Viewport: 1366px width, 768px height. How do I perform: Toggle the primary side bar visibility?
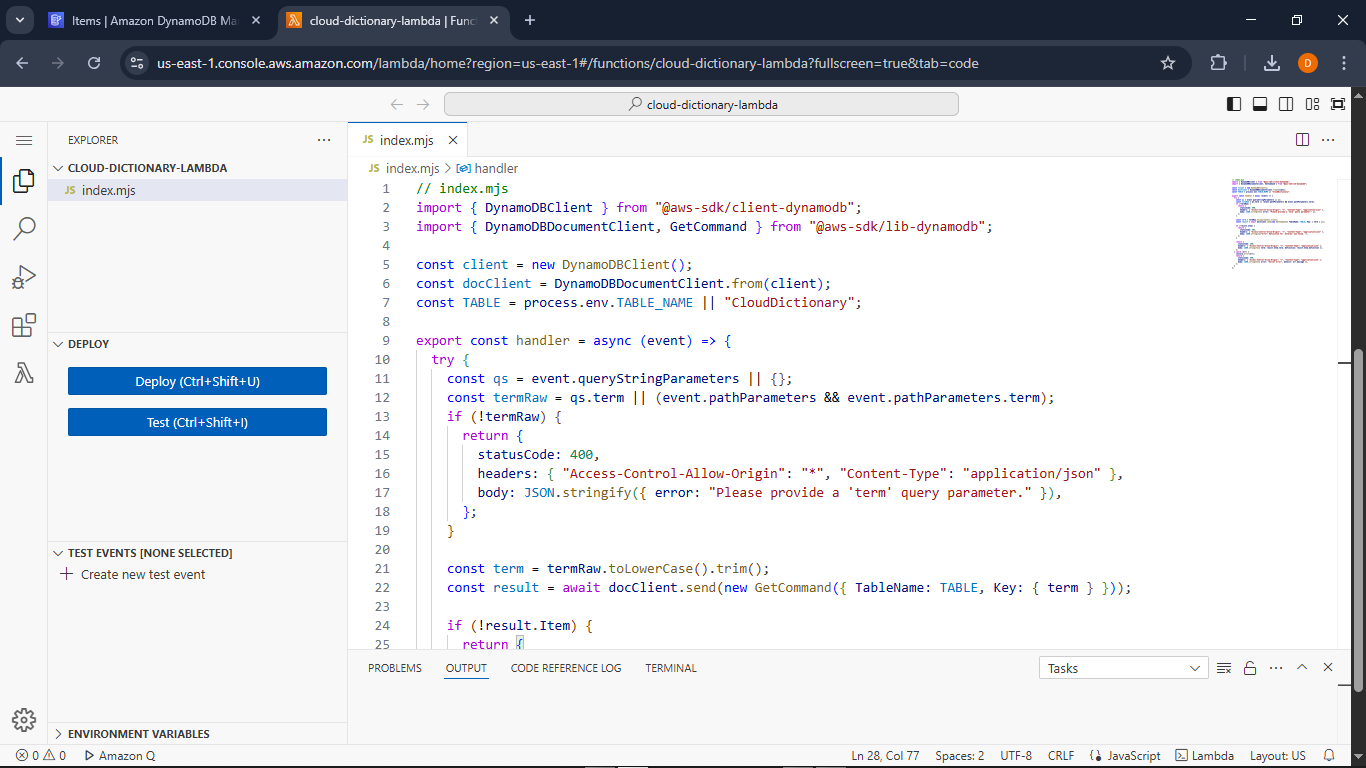click(x=1234, y=103)
